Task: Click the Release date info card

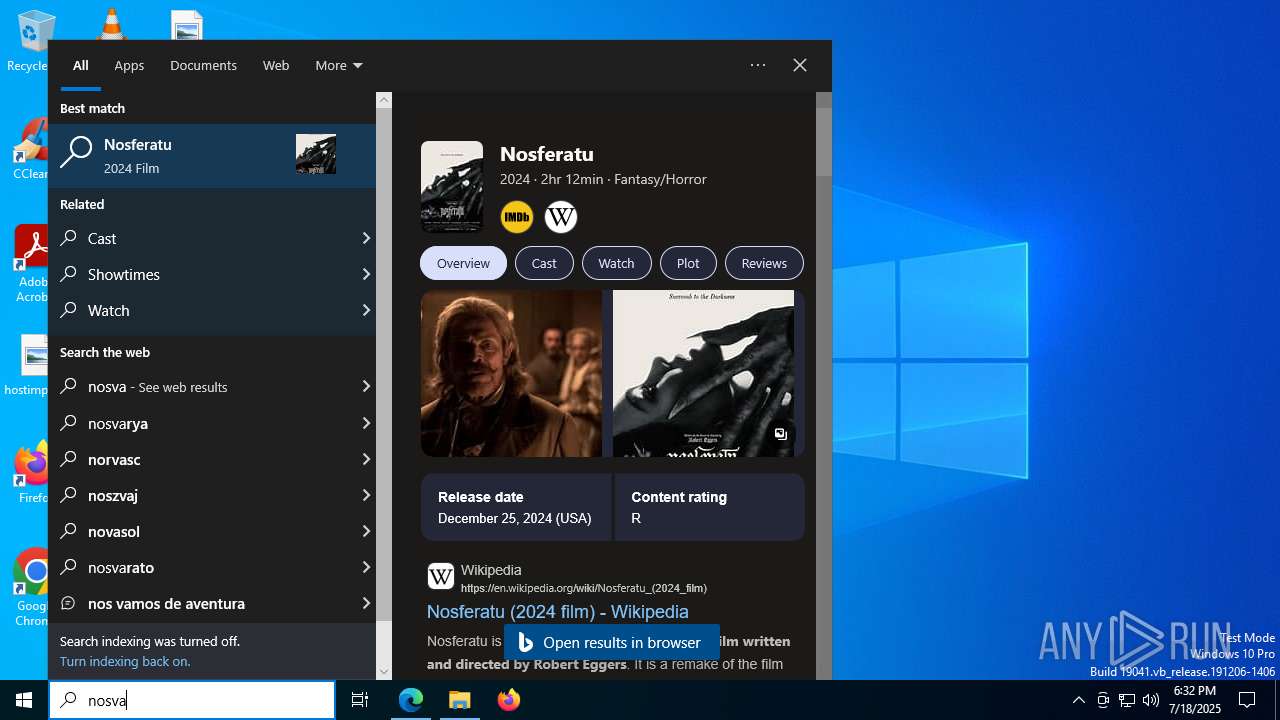Action: point(516,507)
